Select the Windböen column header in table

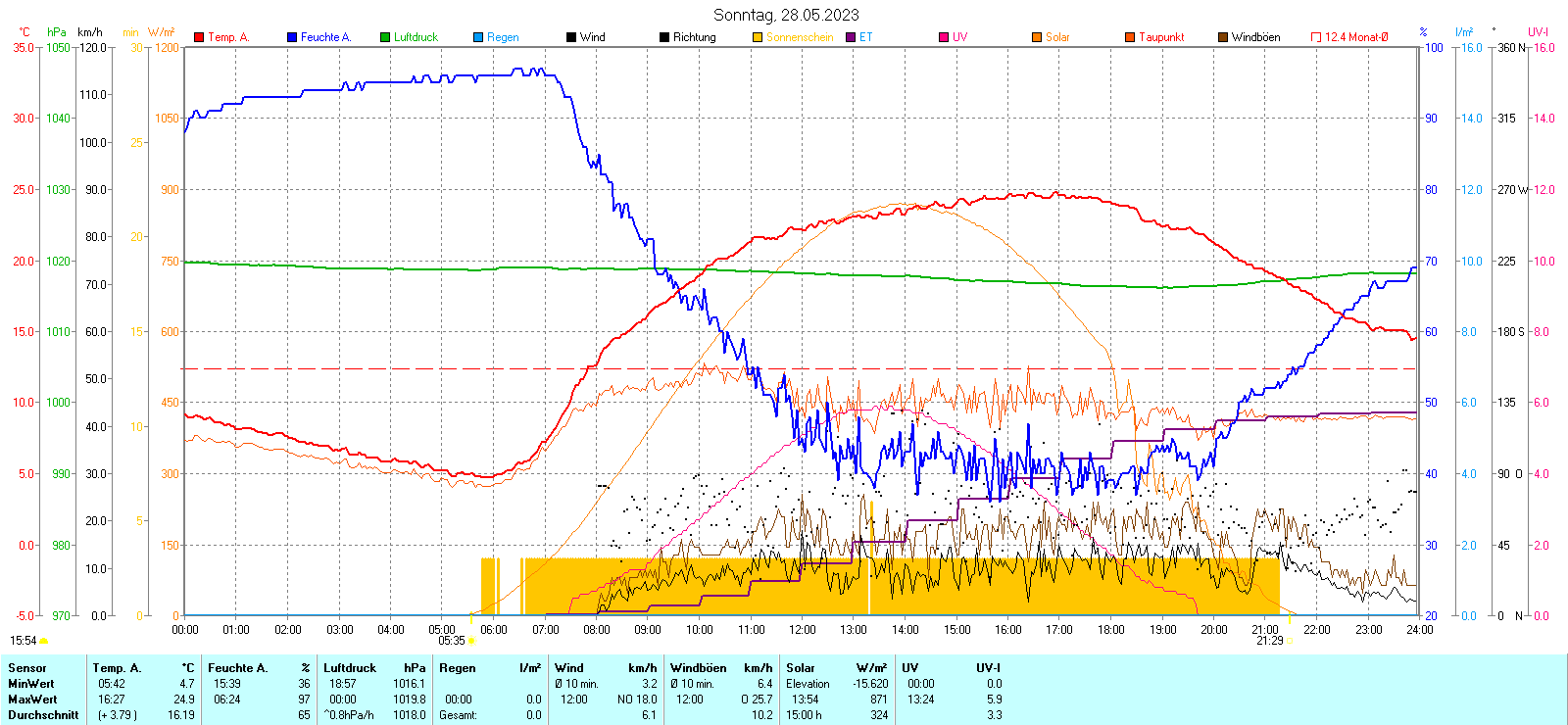(x=698, y=668)
